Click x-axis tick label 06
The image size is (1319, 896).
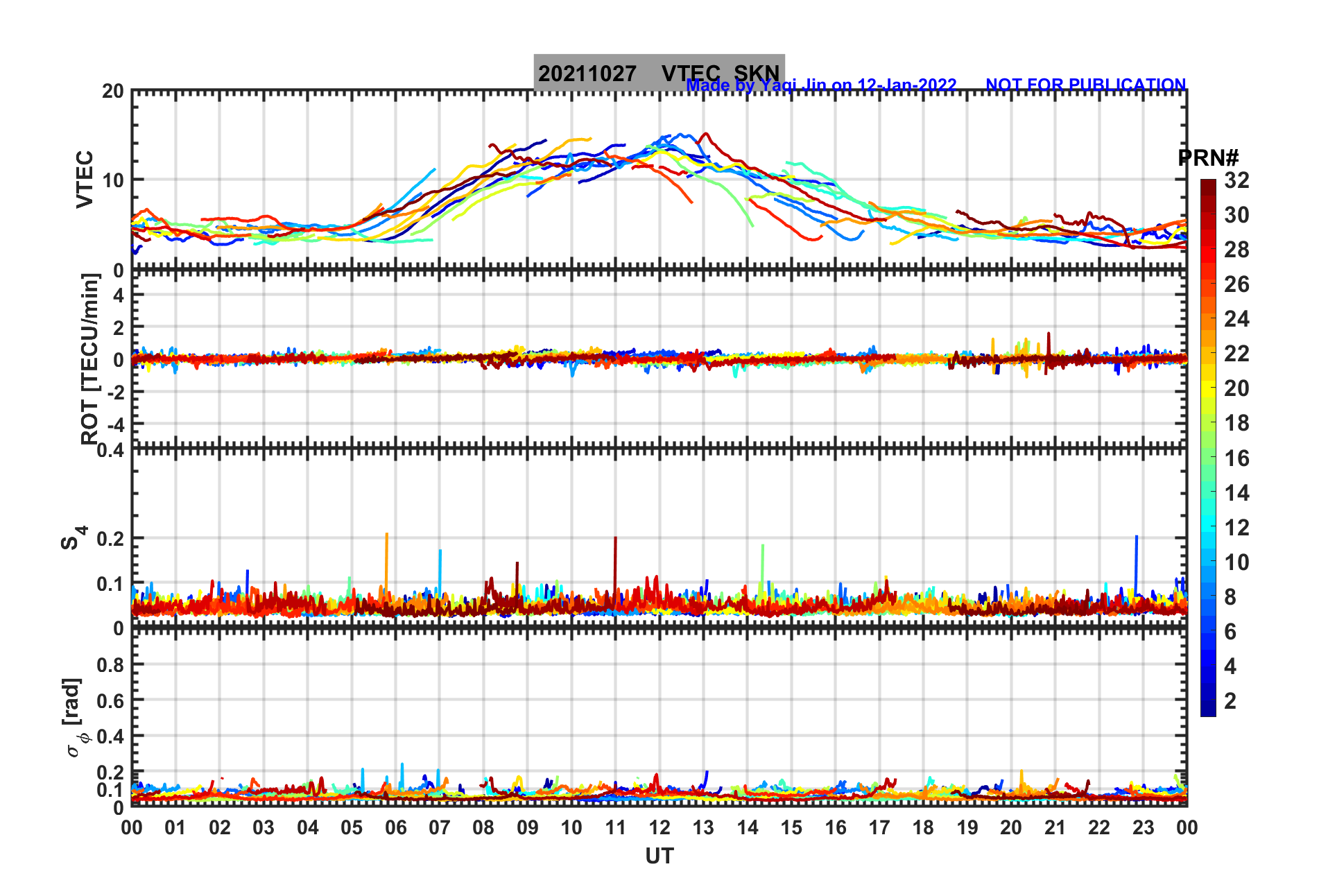396,827
